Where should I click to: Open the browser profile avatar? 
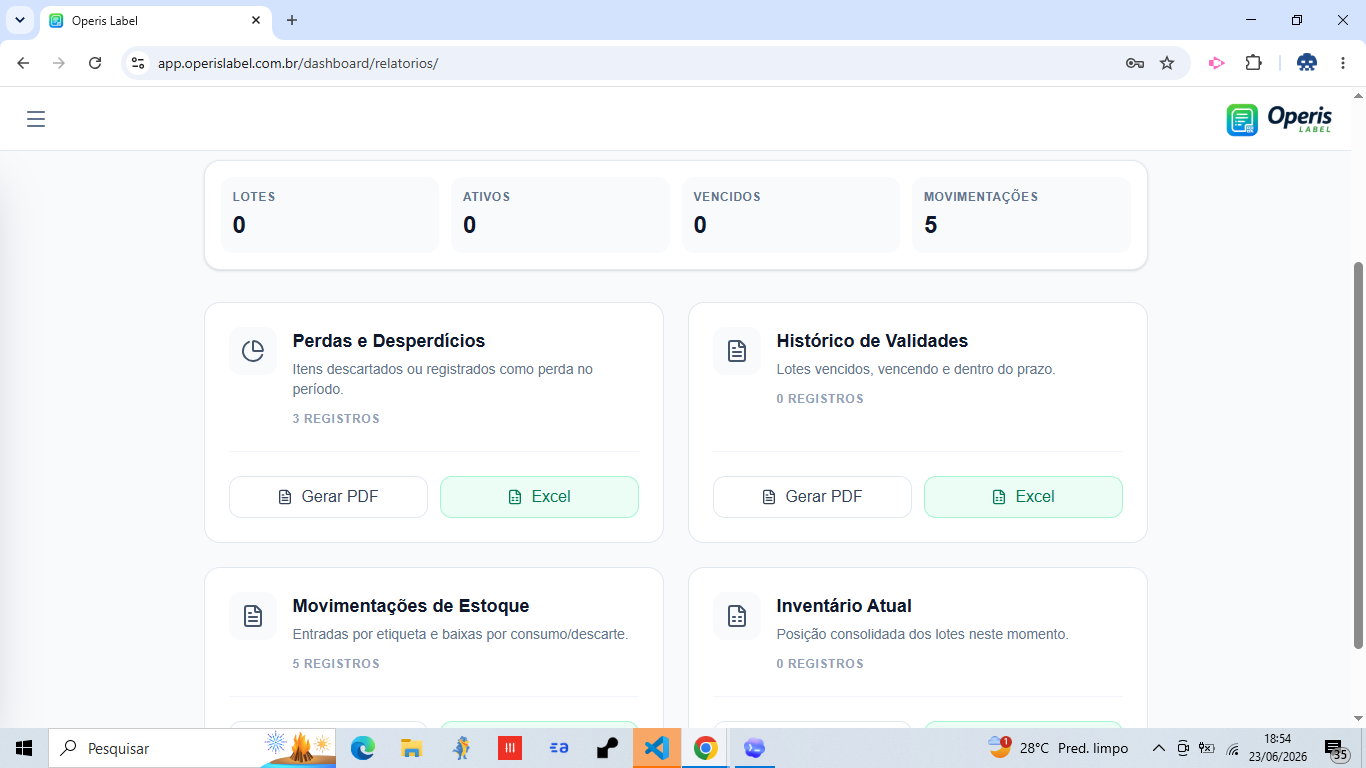(1307, 63)
